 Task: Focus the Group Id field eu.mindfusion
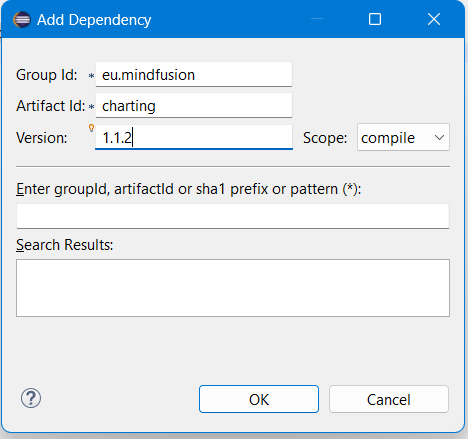[194, 74]
